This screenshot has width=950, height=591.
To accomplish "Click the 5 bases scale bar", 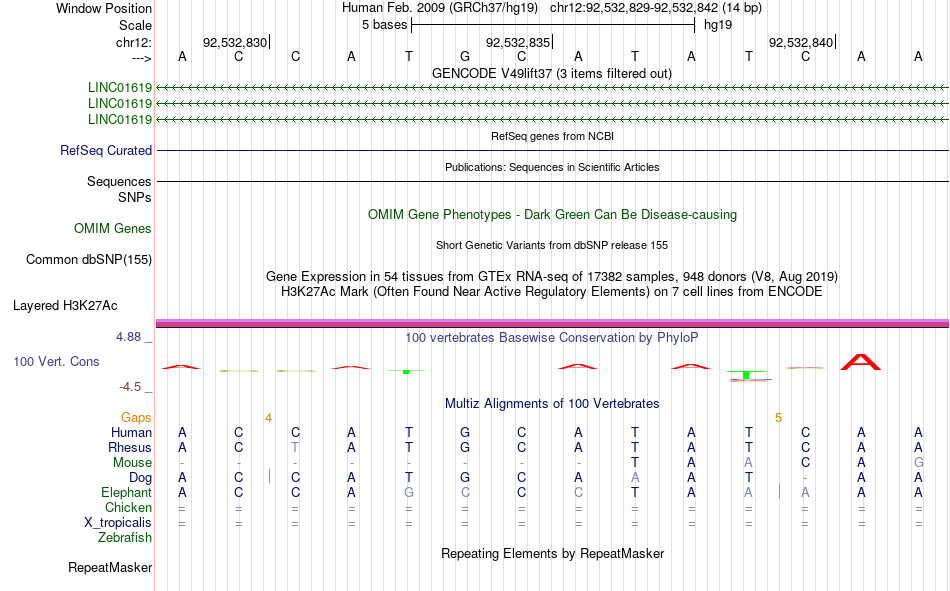I will coord(553,25).
